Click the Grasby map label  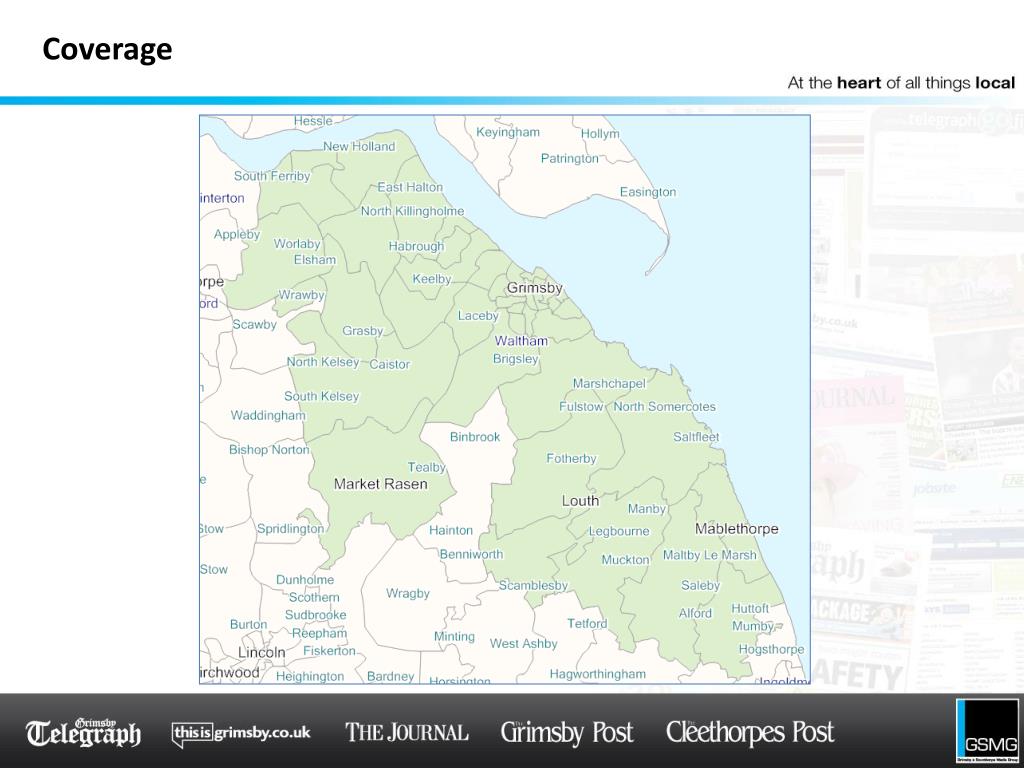click(x=363, y=331)
